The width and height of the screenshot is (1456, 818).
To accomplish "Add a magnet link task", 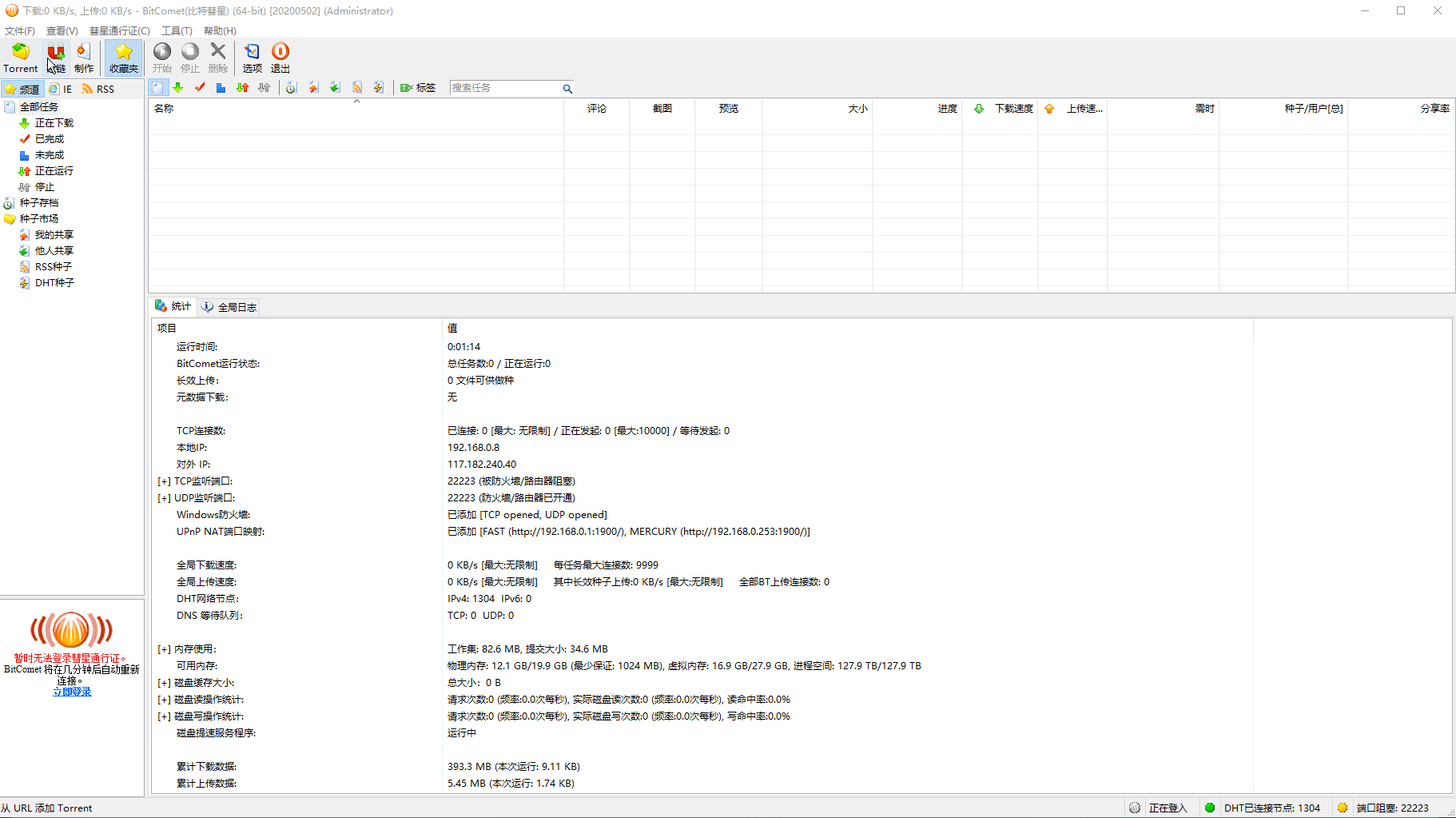I will coord(56,58).
